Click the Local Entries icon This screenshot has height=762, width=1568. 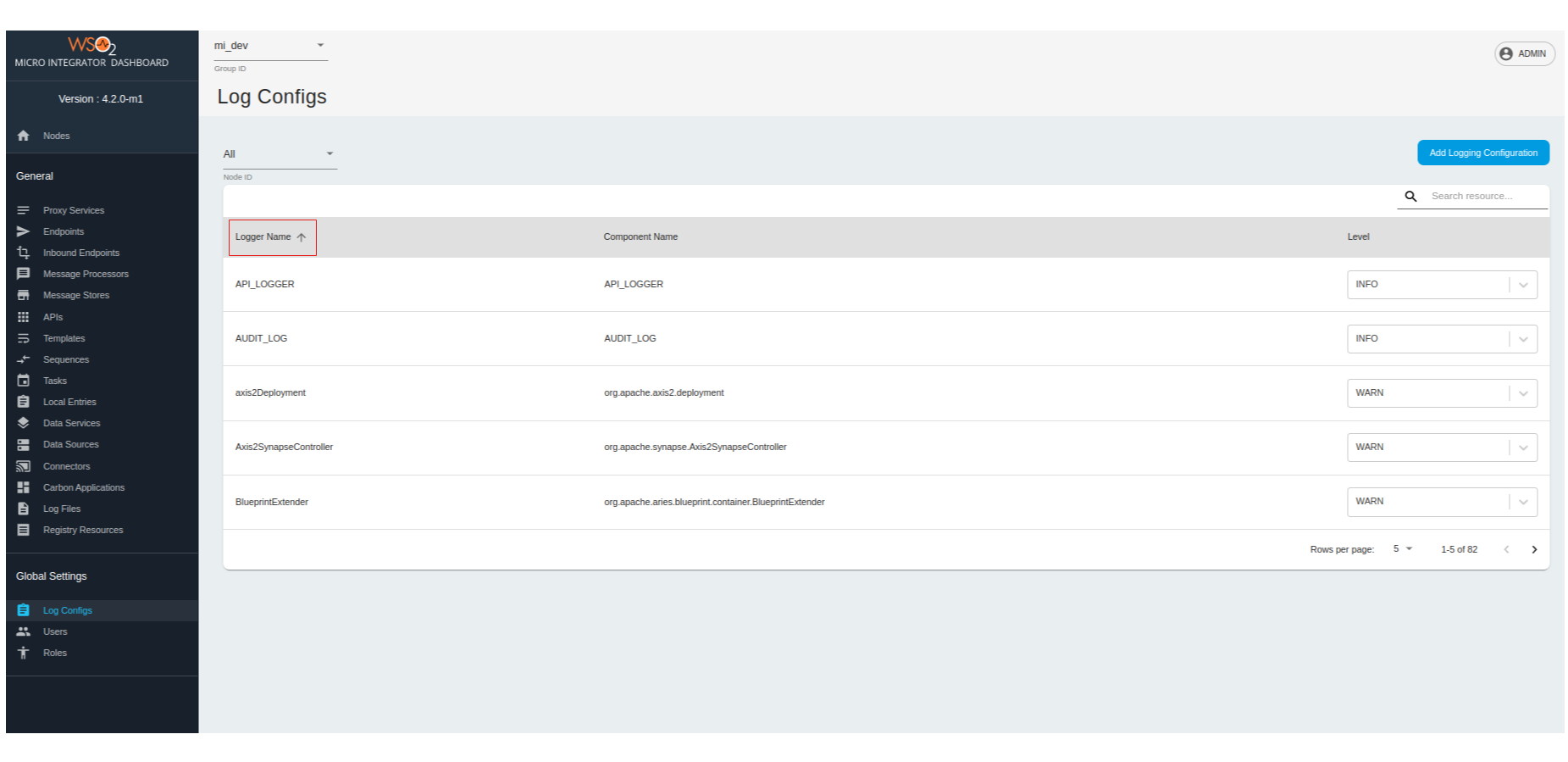pos(23,402)
